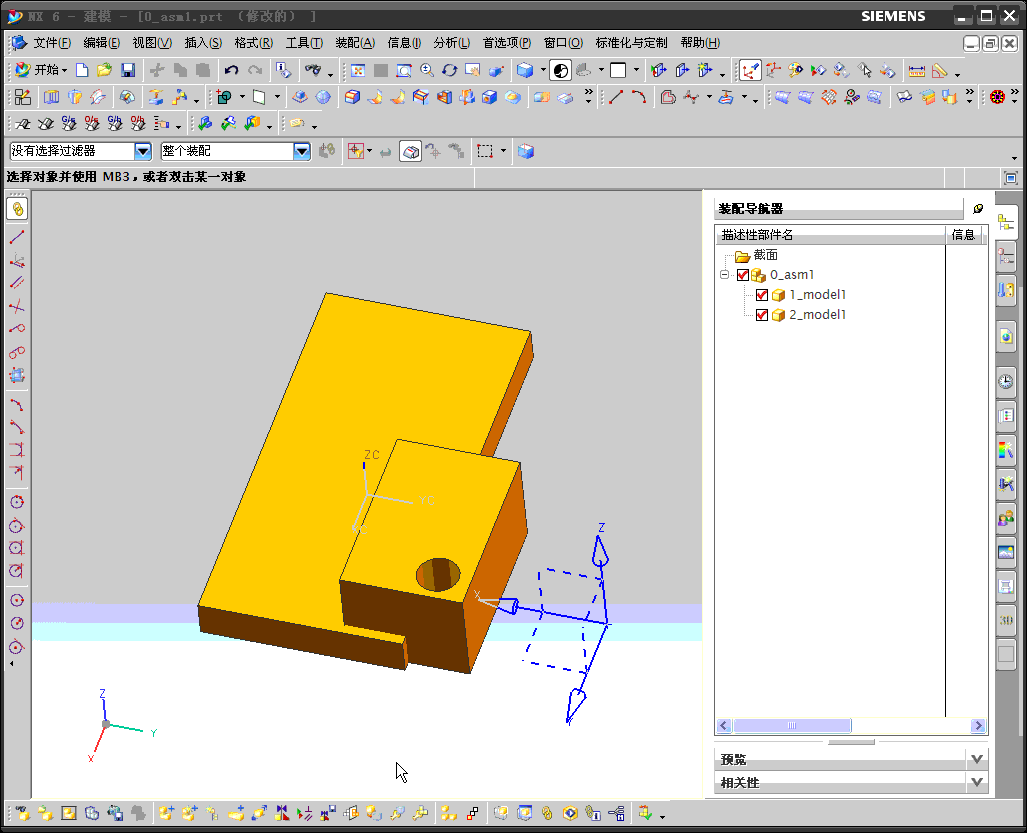The height and width of the screenshot is (833, 1027).
Task: Open the 整个装配 scope dropdown
Action: [x=301, y=151]
